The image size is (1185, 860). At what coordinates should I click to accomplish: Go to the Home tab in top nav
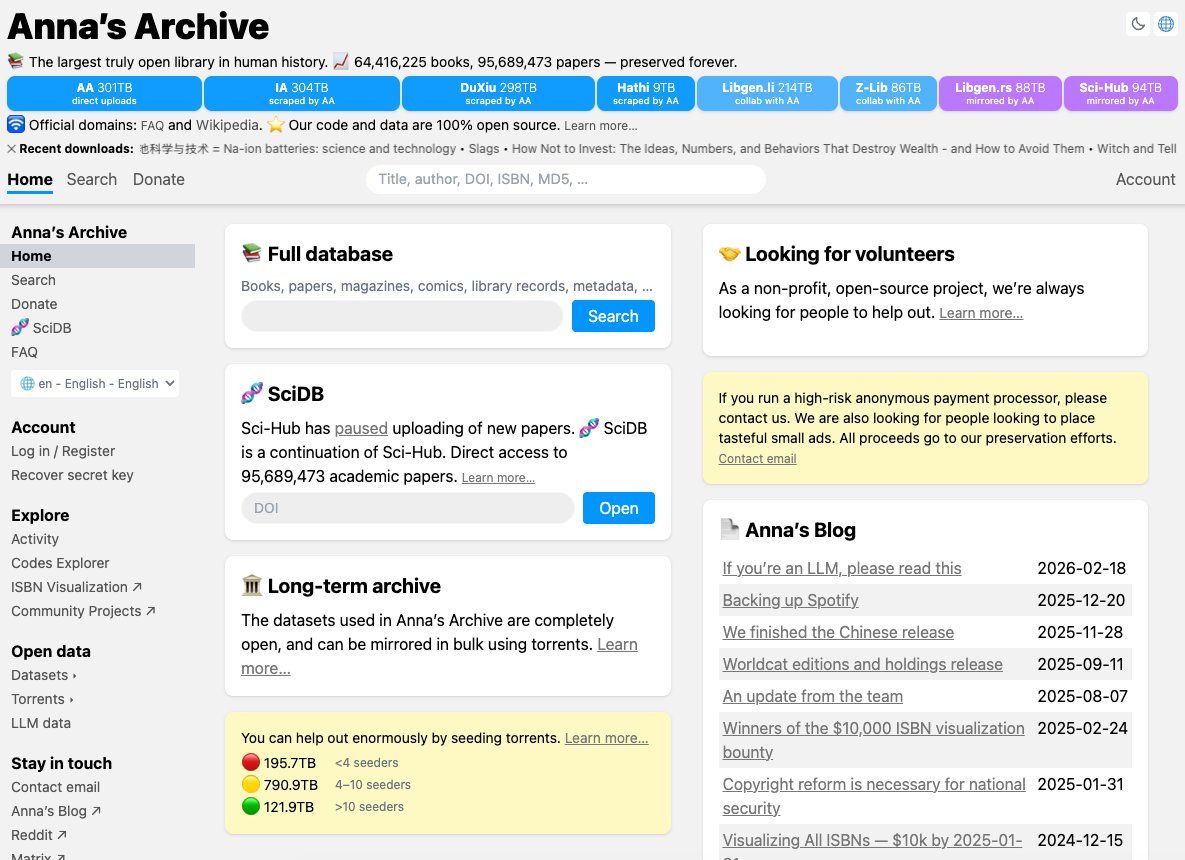30,179
